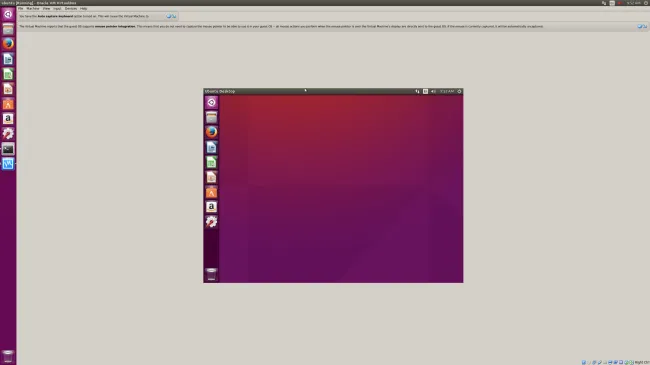Click the bold 'Auto capture keyboard' notification text

(x=55, y=16)
